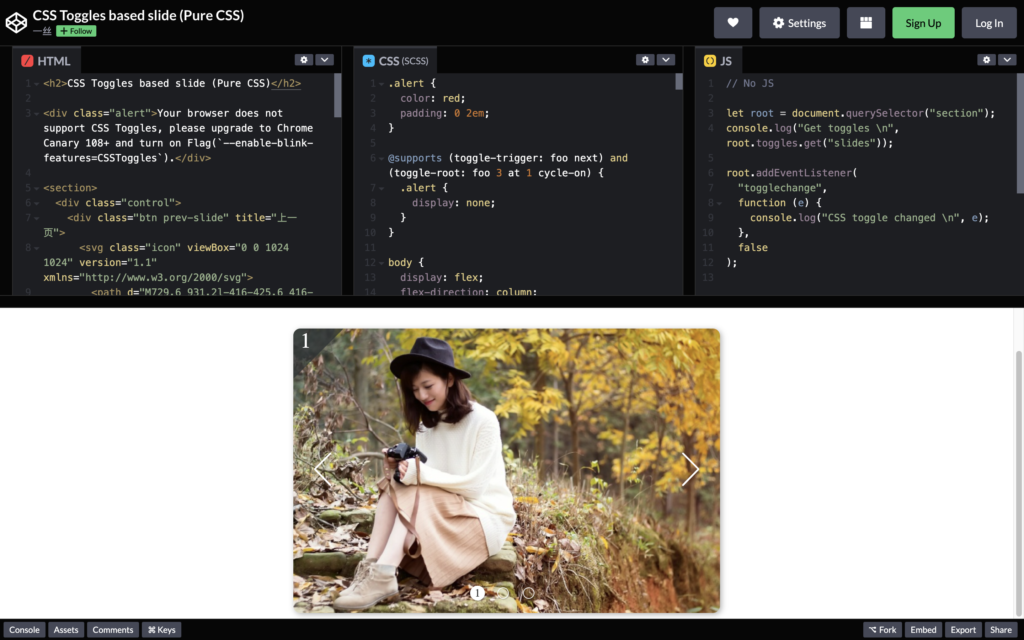Click the HTML editor vertical scrollbar
The image size is (1024, 640).
point(338,95)
